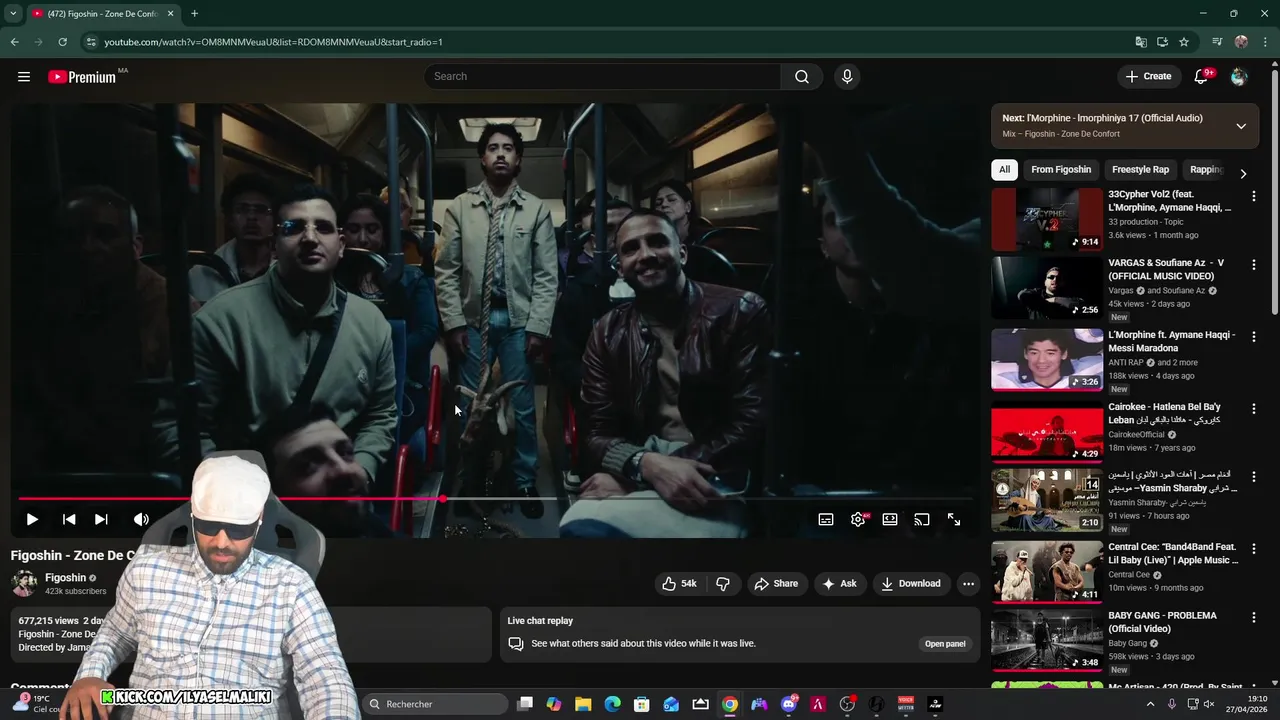This screenshot has height=720, width=1280.
Task: Open the notifications bell
Action: tap(1202, 77)
